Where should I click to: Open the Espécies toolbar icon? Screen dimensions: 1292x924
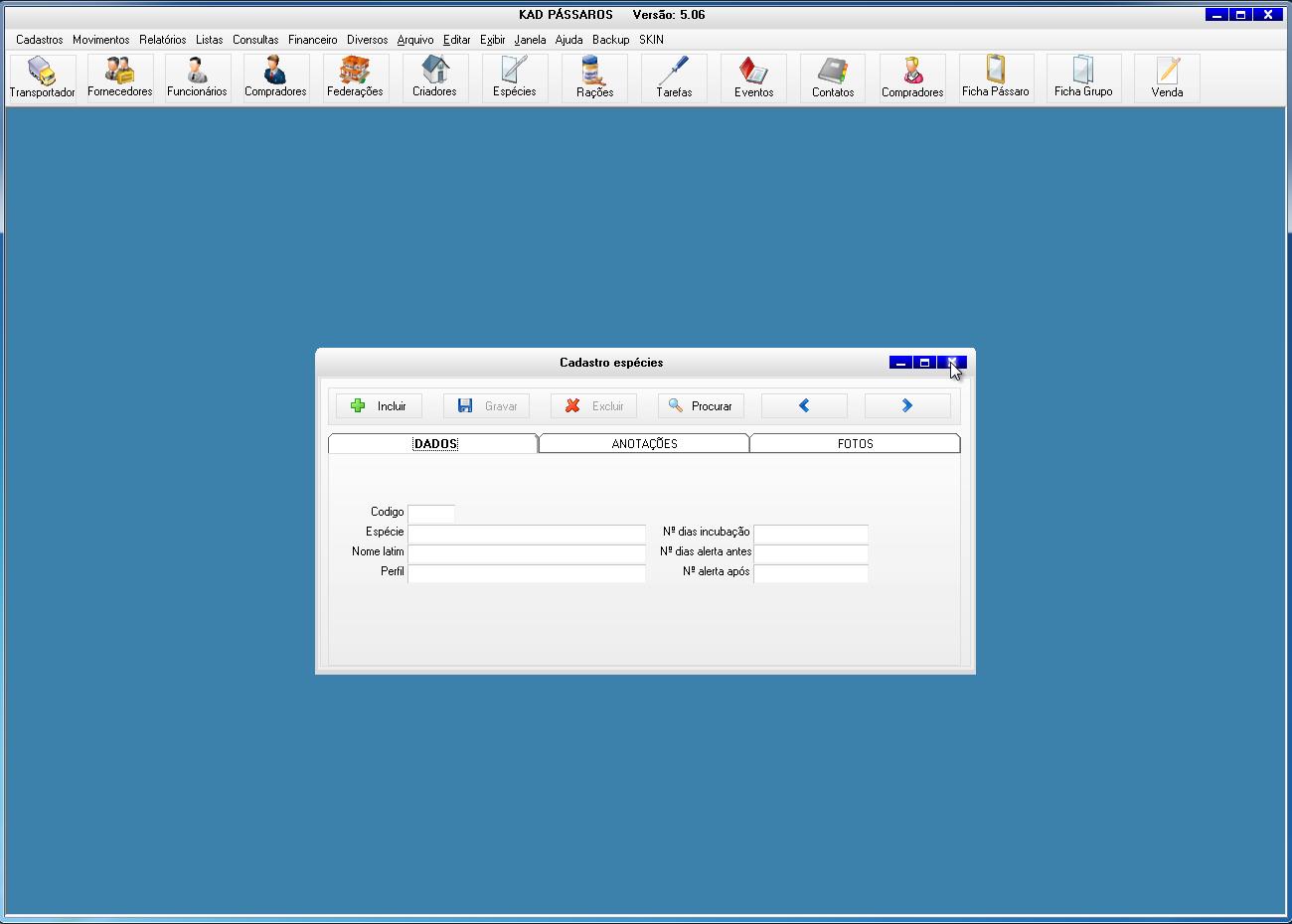[514, 77]
